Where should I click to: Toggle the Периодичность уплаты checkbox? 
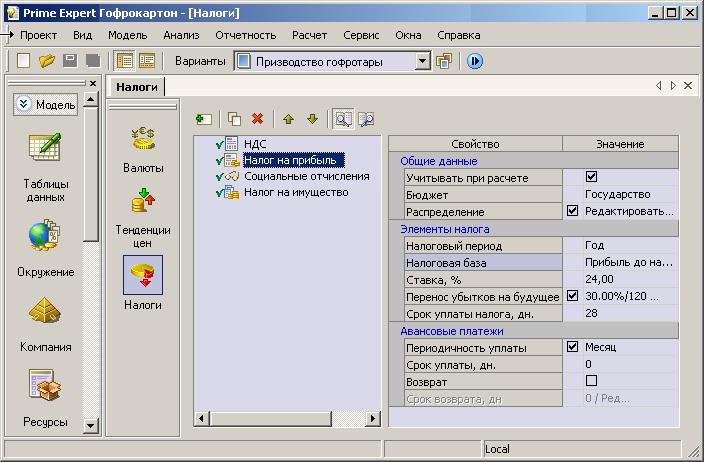click(572, 346)
